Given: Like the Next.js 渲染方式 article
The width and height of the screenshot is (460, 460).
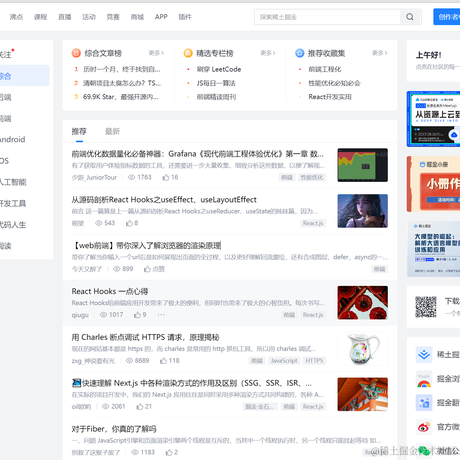Looking at the screenshot, I should pos(140,406).
